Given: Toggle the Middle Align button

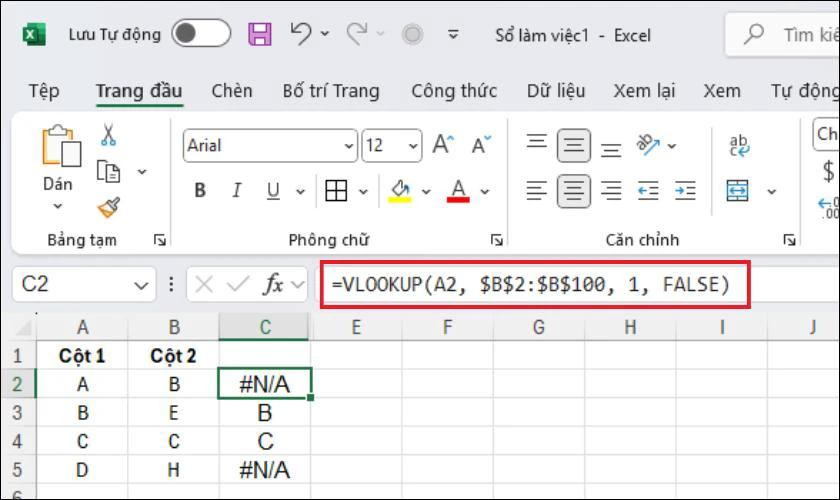Looking at the screenshot, I should pos(574,145).
